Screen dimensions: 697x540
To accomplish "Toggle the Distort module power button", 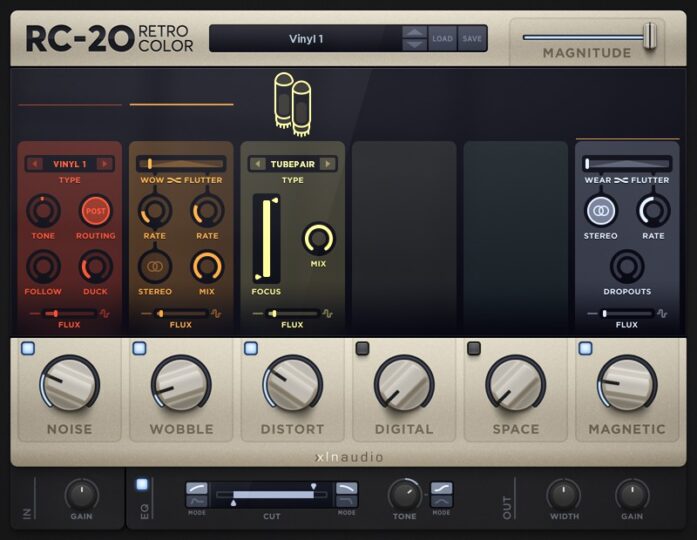I will tap(251, 348).
